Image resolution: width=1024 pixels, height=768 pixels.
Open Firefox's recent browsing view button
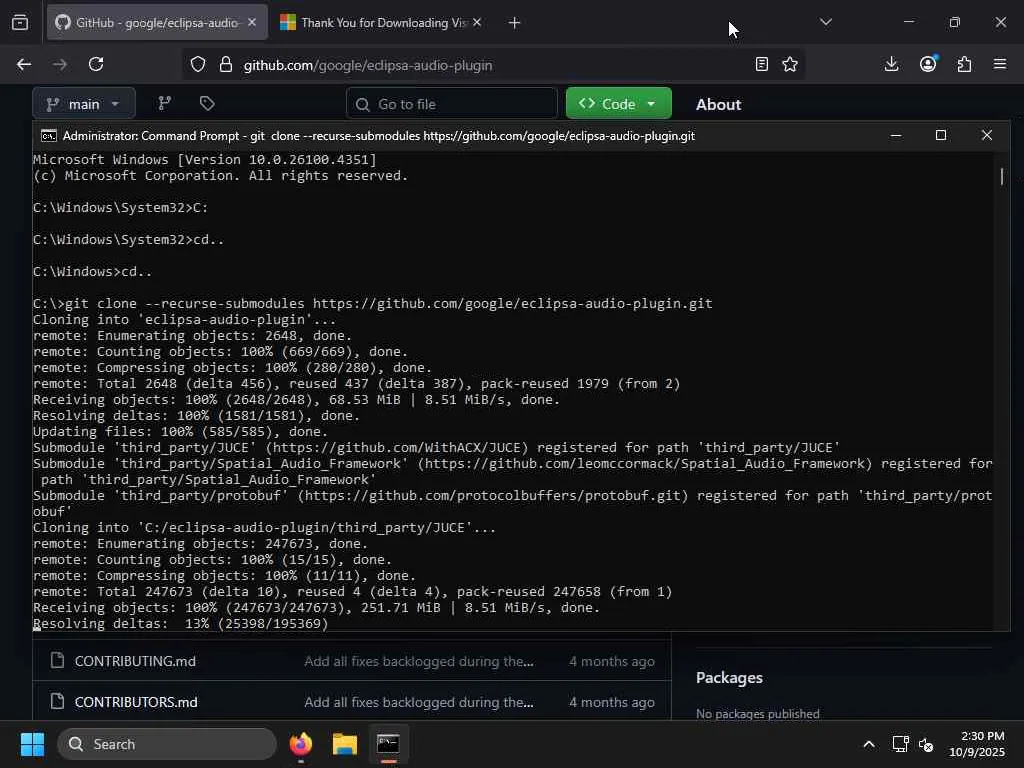(x=20, y=23)
